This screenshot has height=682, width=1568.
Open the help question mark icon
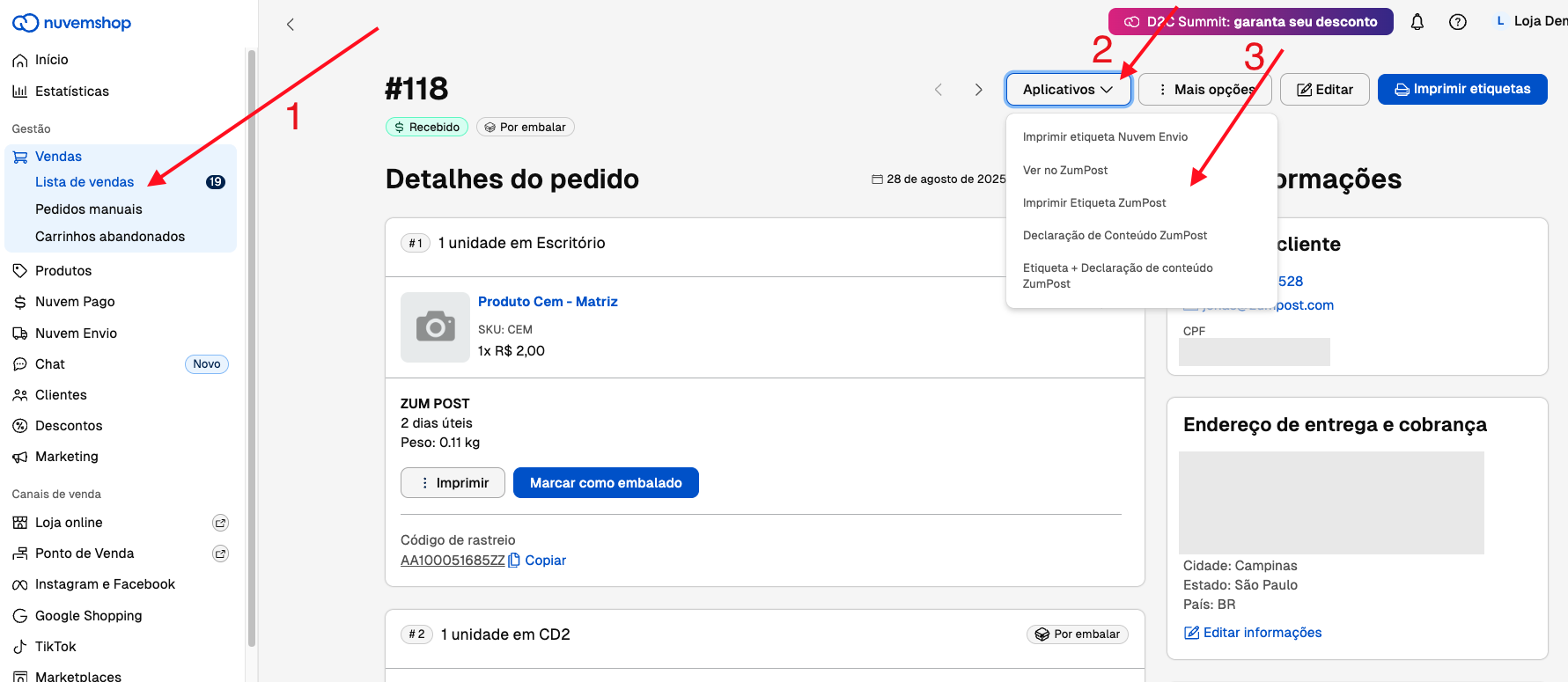[1457, 22]
